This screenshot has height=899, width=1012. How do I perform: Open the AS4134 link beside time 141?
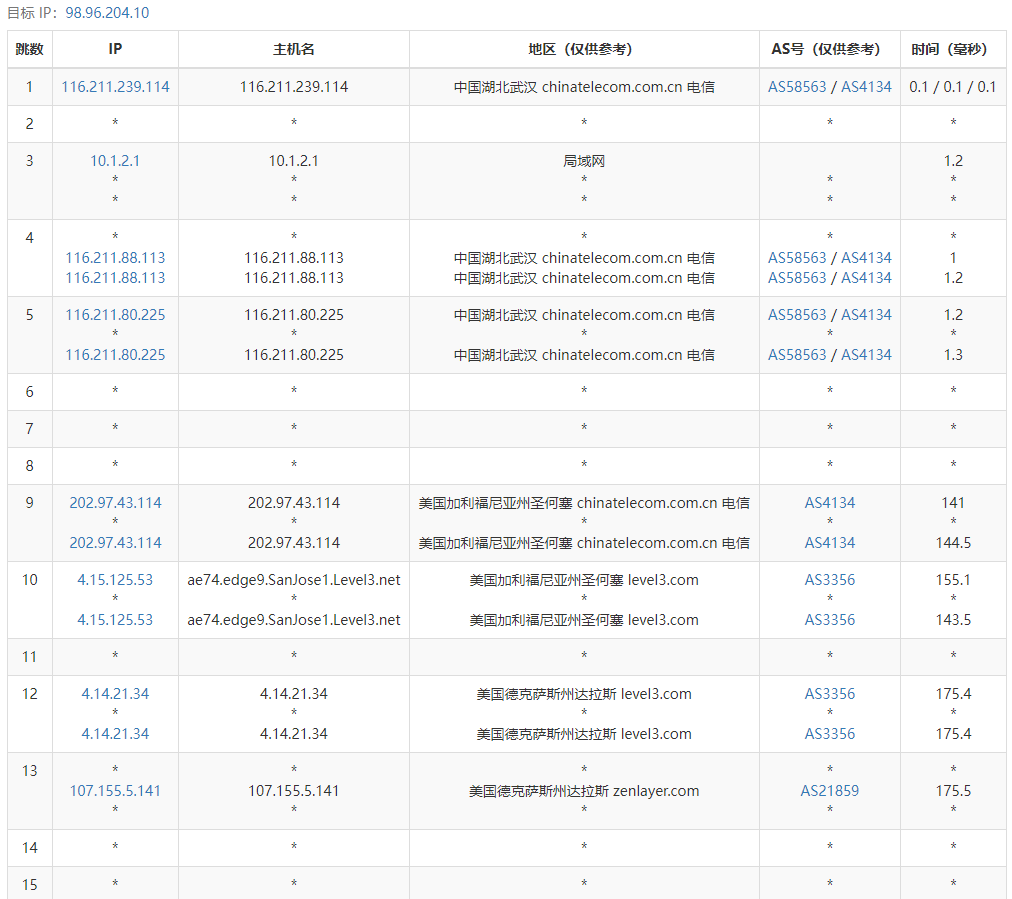point(830,503)
